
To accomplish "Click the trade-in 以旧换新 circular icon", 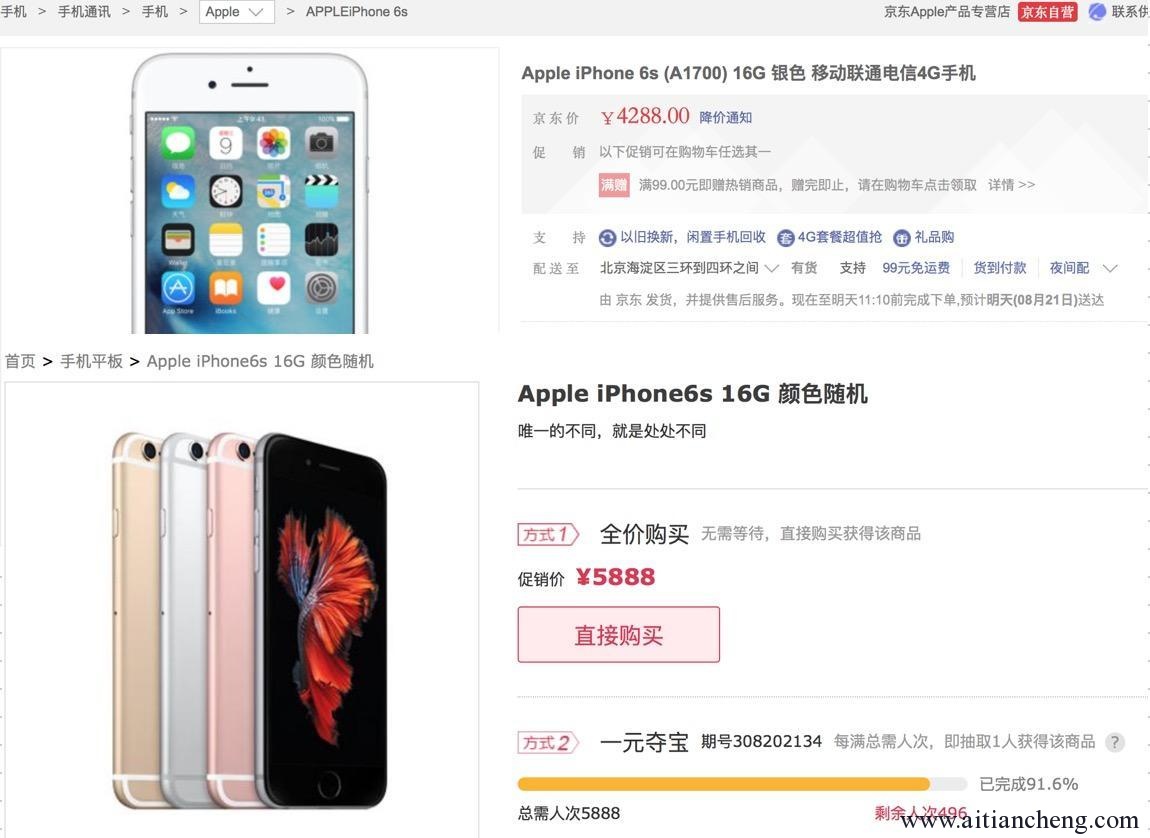I will coord(607,238).
